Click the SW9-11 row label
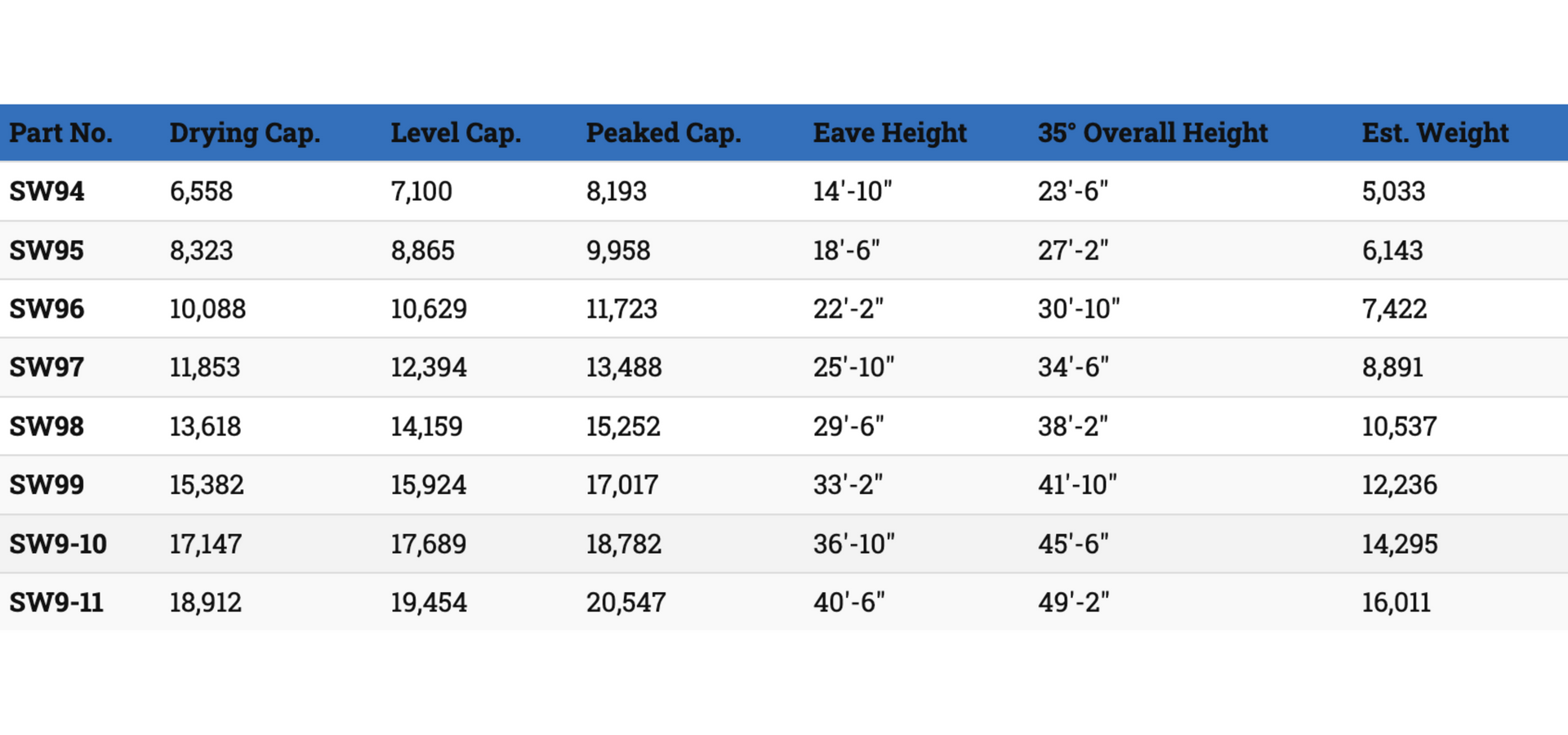Viewport: 1568px width, 735px height. coord(56,603)
